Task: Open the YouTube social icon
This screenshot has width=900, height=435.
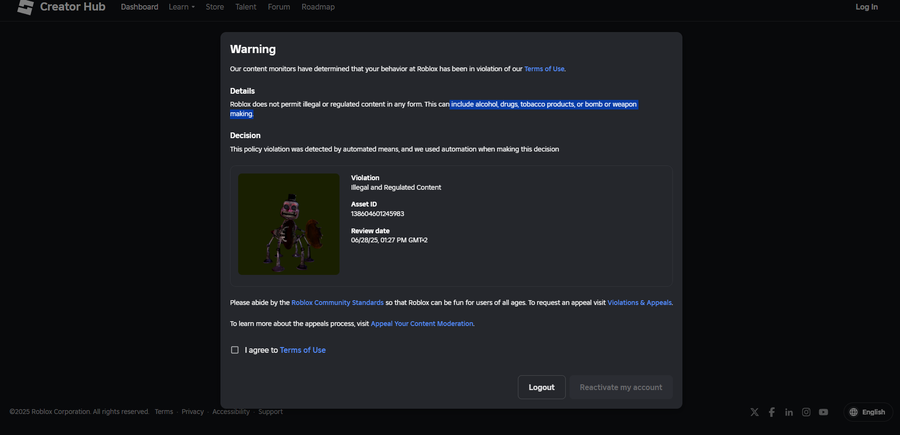Action: 824,412
